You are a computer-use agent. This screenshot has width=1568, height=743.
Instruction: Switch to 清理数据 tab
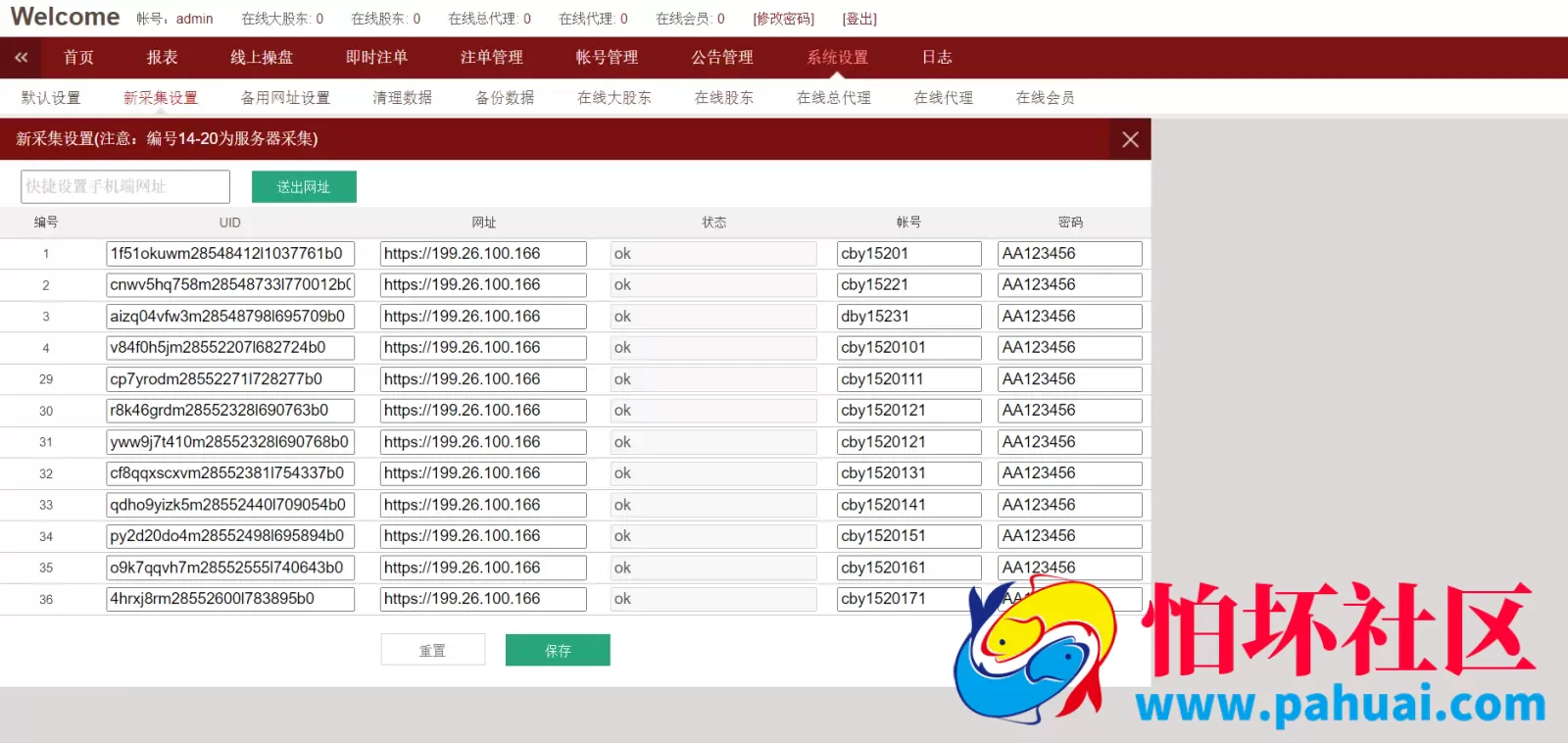tap(403, 98)
